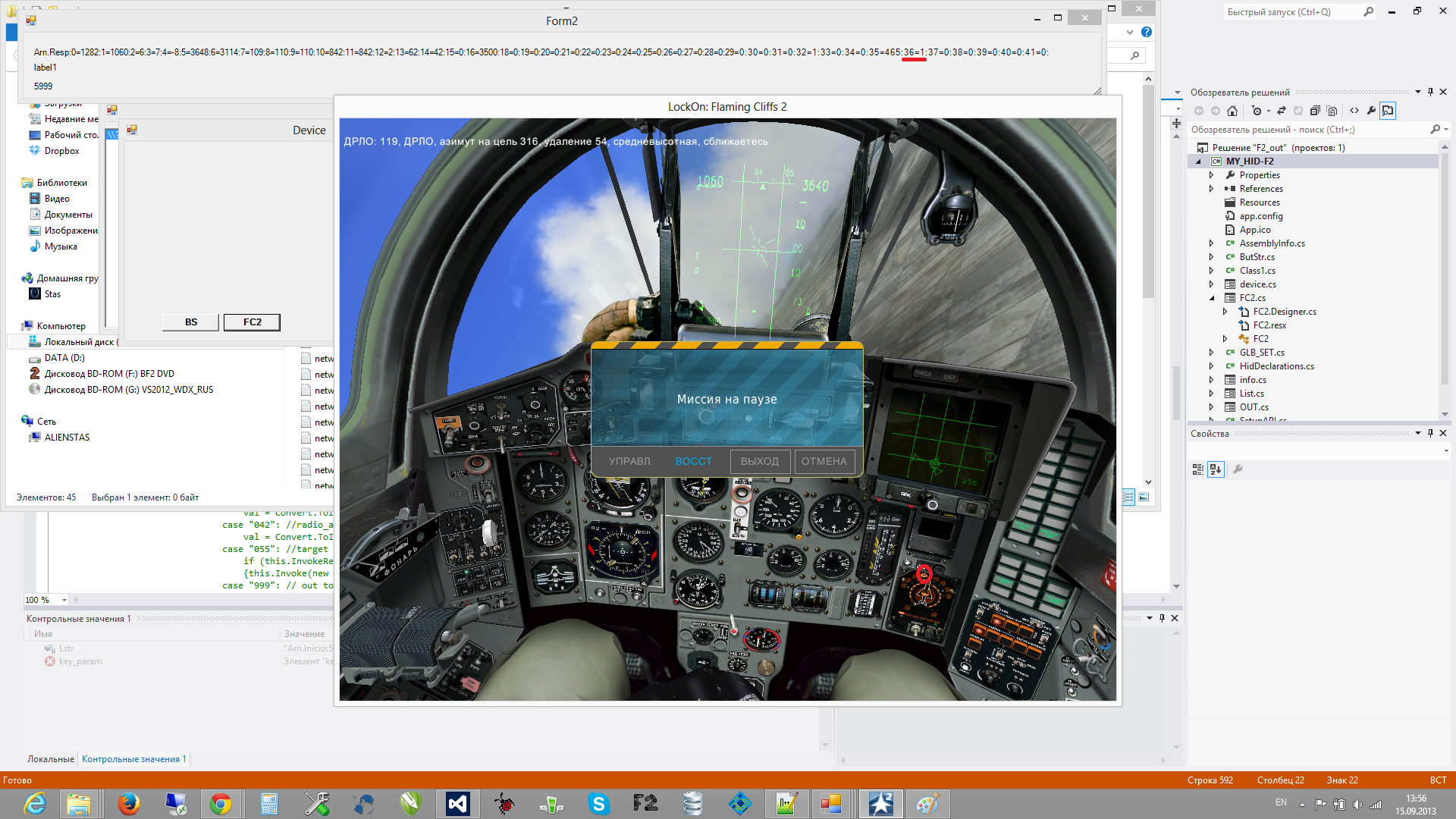
Task: Click ВЫХОД in the pause dialog
Action: pyautogui.click(x=760, y=461)
